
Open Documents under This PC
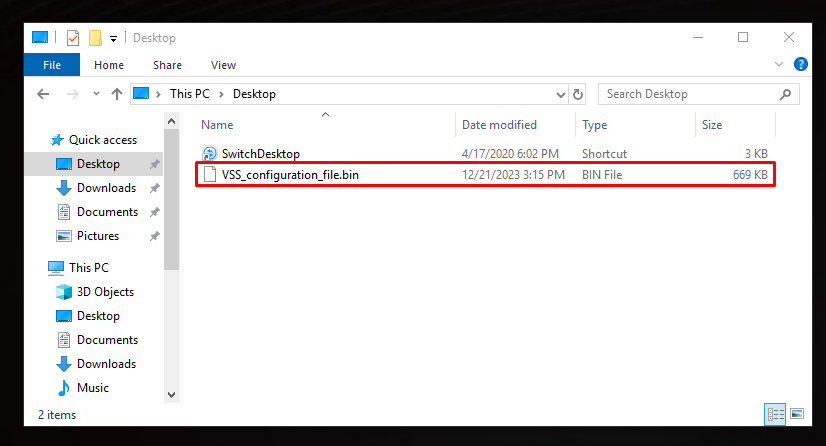pyautogui.click(x=107, y=340)
